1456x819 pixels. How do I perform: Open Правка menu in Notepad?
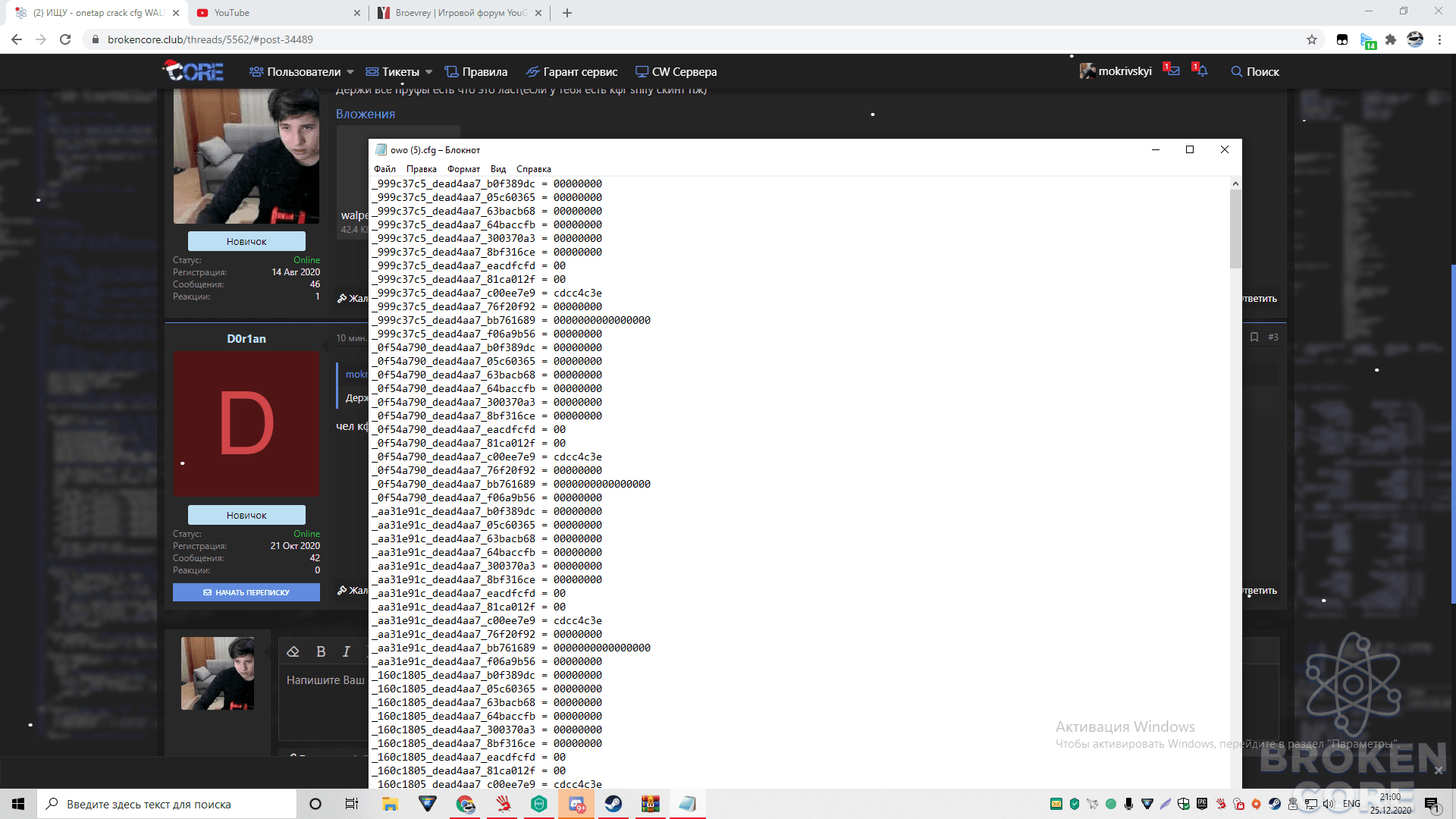(419, 169)
